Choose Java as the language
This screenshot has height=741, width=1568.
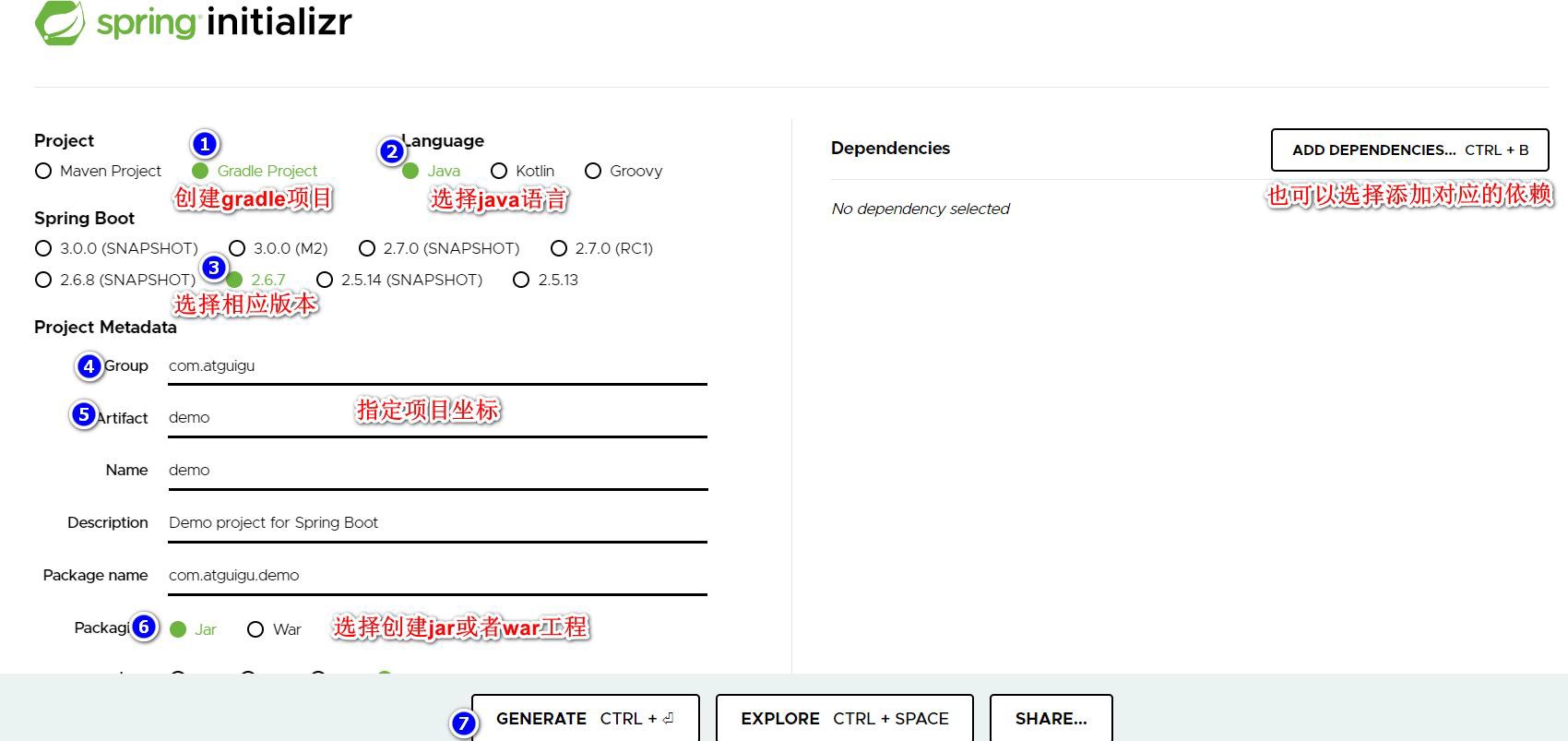coord(432,171)
